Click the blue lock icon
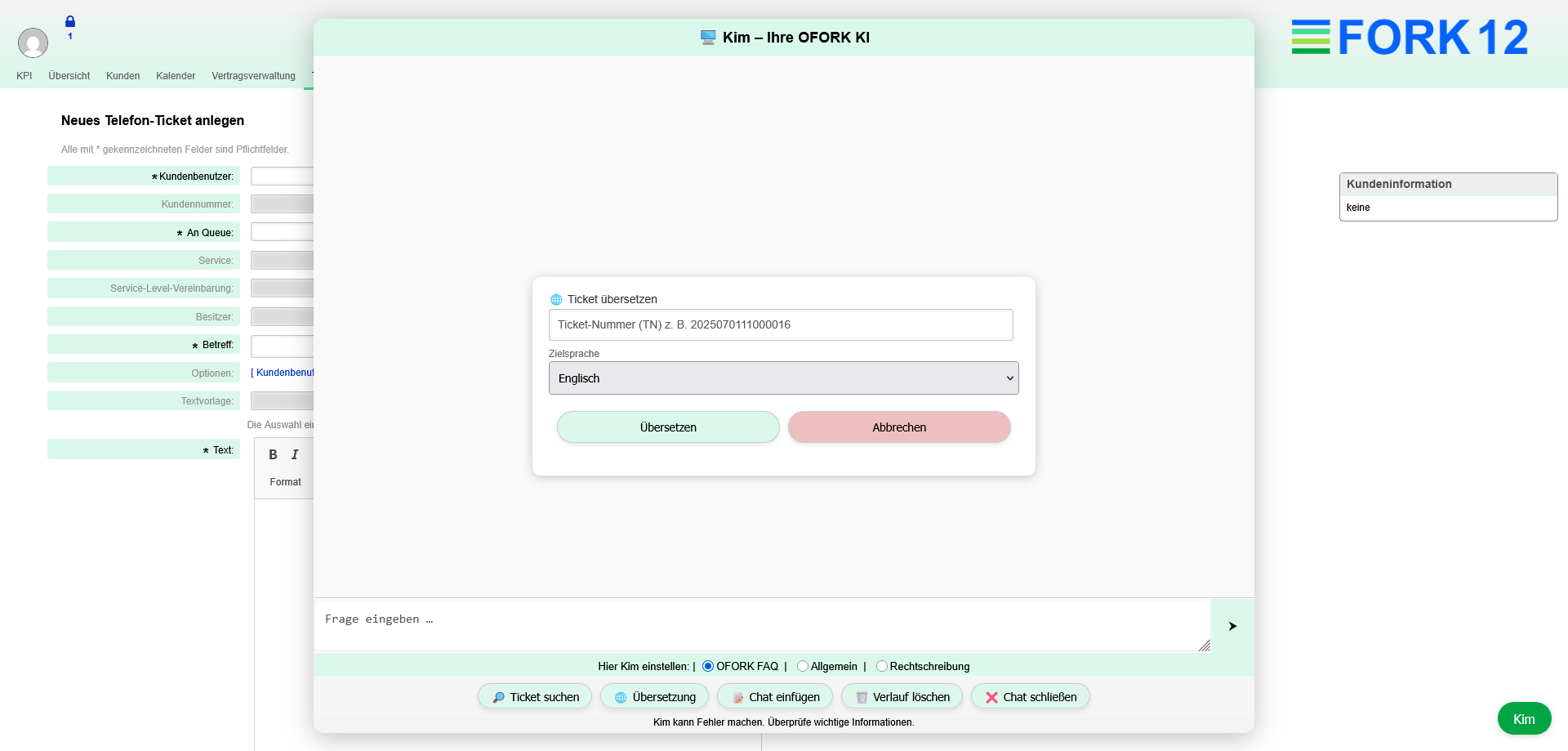1568x751 pixels. (x=70, y=22)
